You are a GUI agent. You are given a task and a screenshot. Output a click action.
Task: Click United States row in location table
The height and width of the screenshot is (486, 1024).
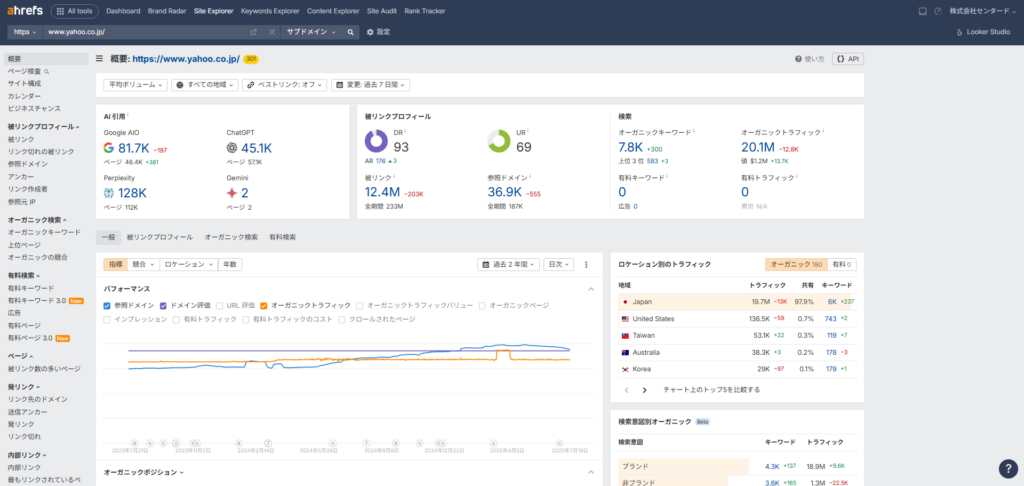737,319
